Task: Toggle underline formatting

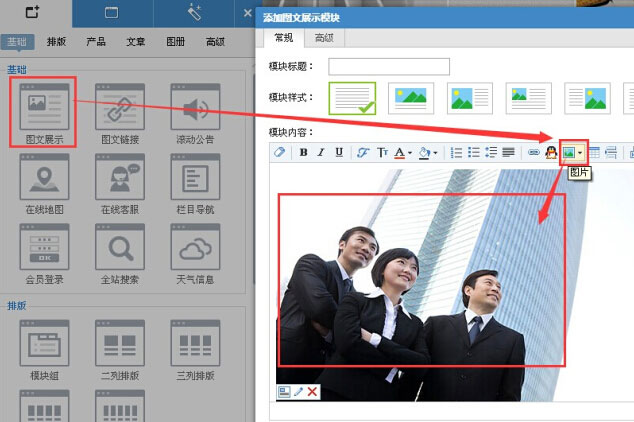Action: (339, 152)
